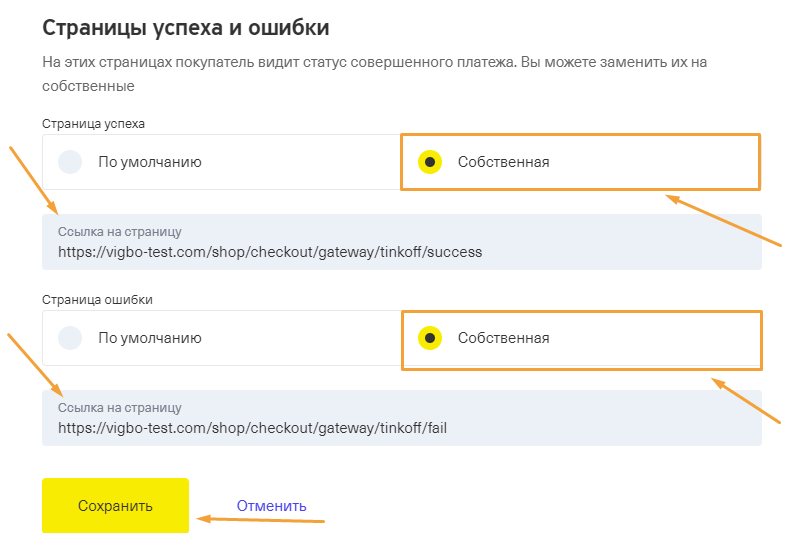Click the 'Страница ошибки' section label
The width and height of the screenshot is (791, 533).
[97, 299]
